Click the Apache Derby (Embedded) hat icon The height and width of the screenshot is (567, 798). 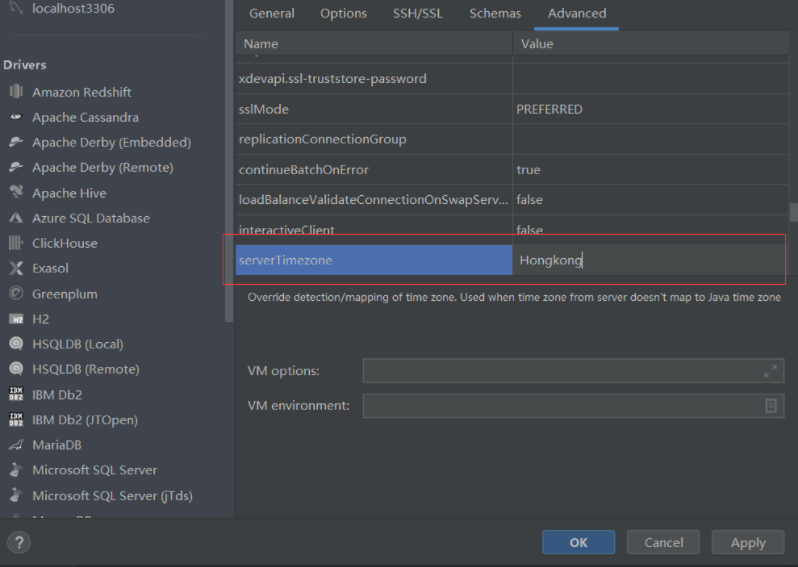[x=16, y=142]
